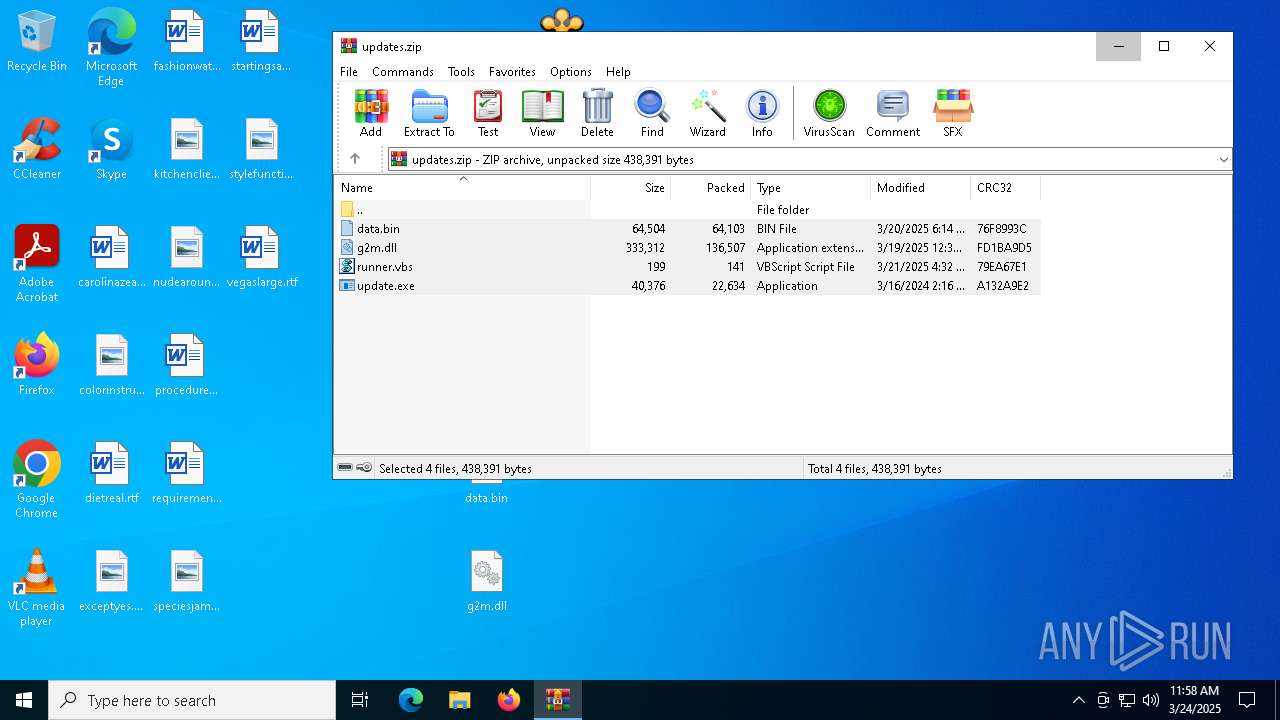
Task: Launch the Wizard wand tool
Action: coord(707,113)
